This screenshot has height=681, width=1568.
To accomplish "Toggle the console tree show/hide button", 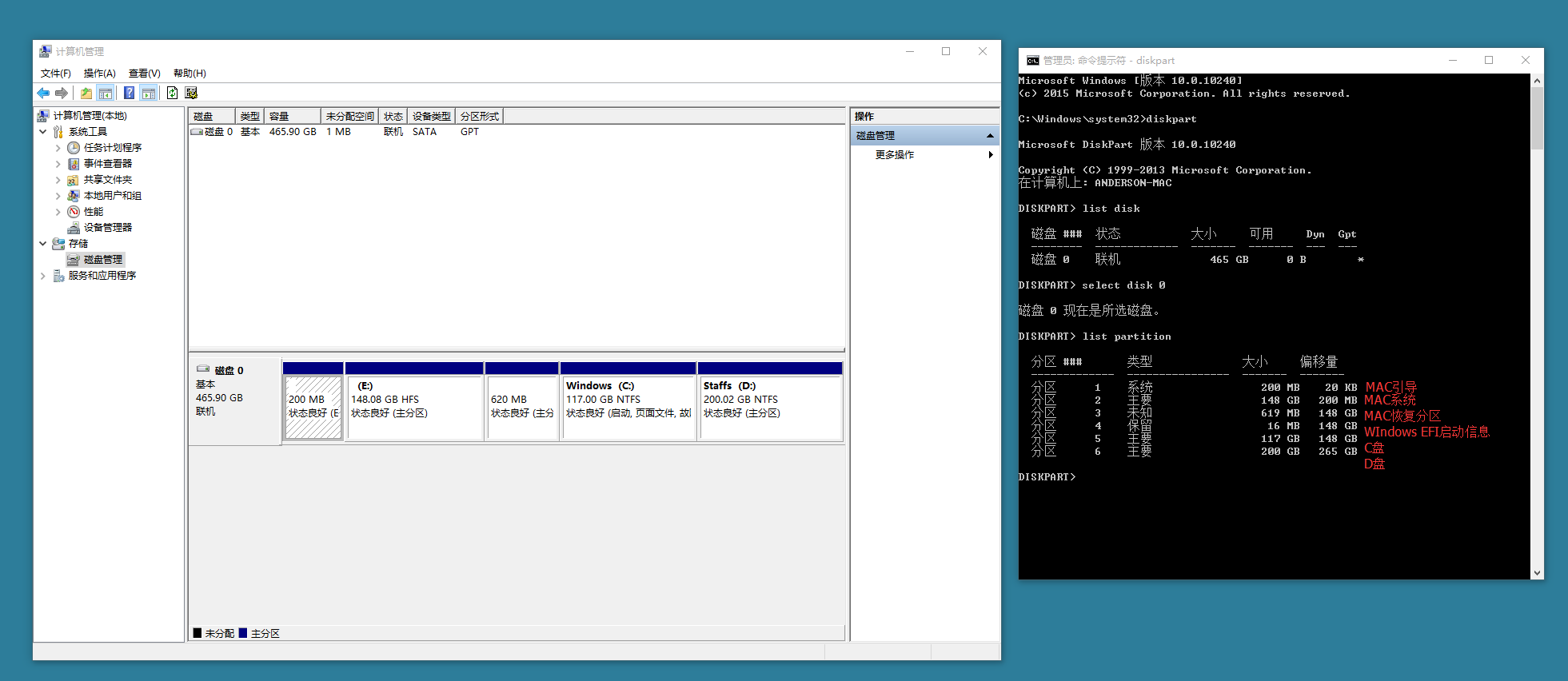I will 105,94.
